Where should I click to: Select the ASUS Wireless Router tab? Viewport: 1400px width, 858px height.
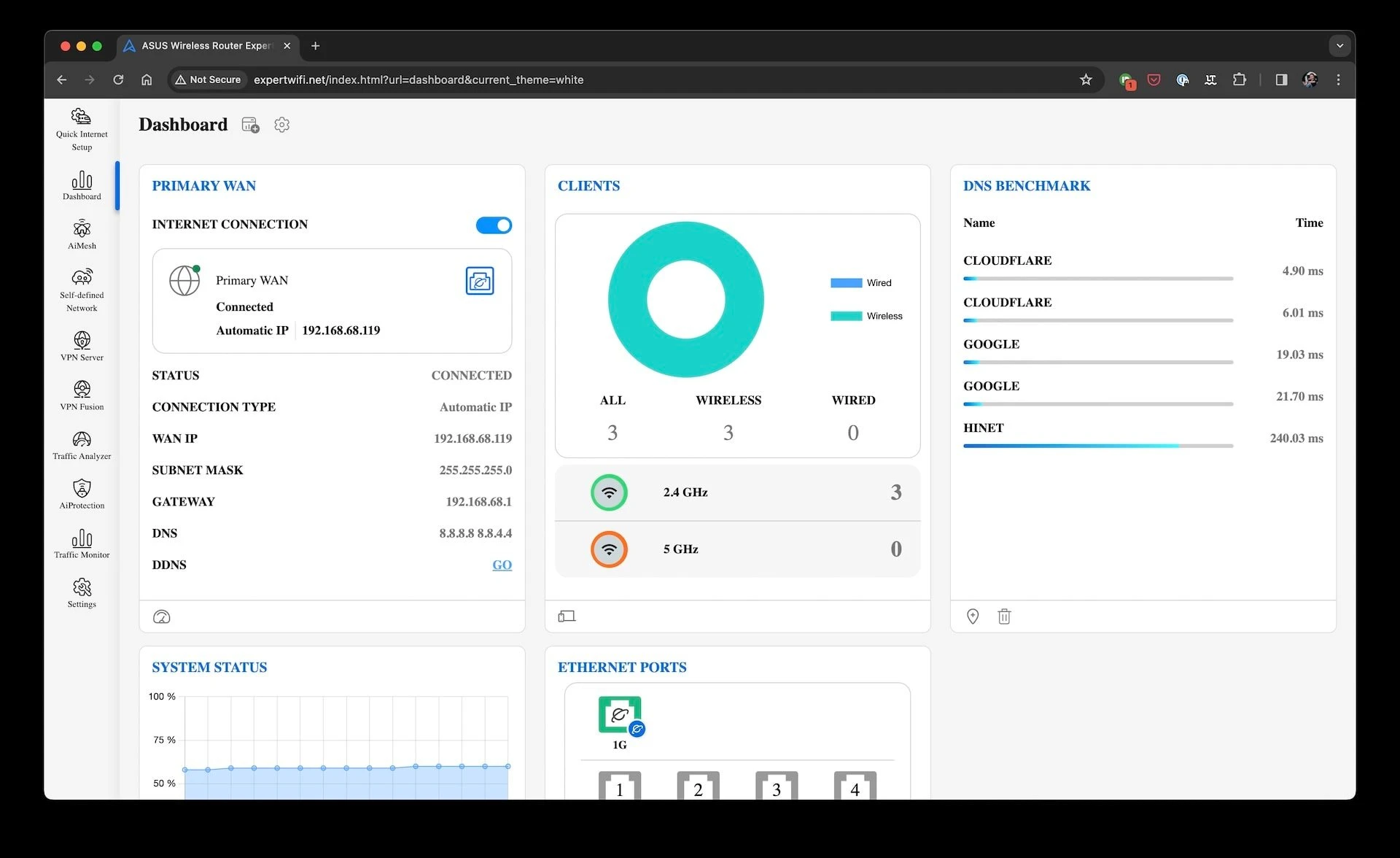(208, 45)
